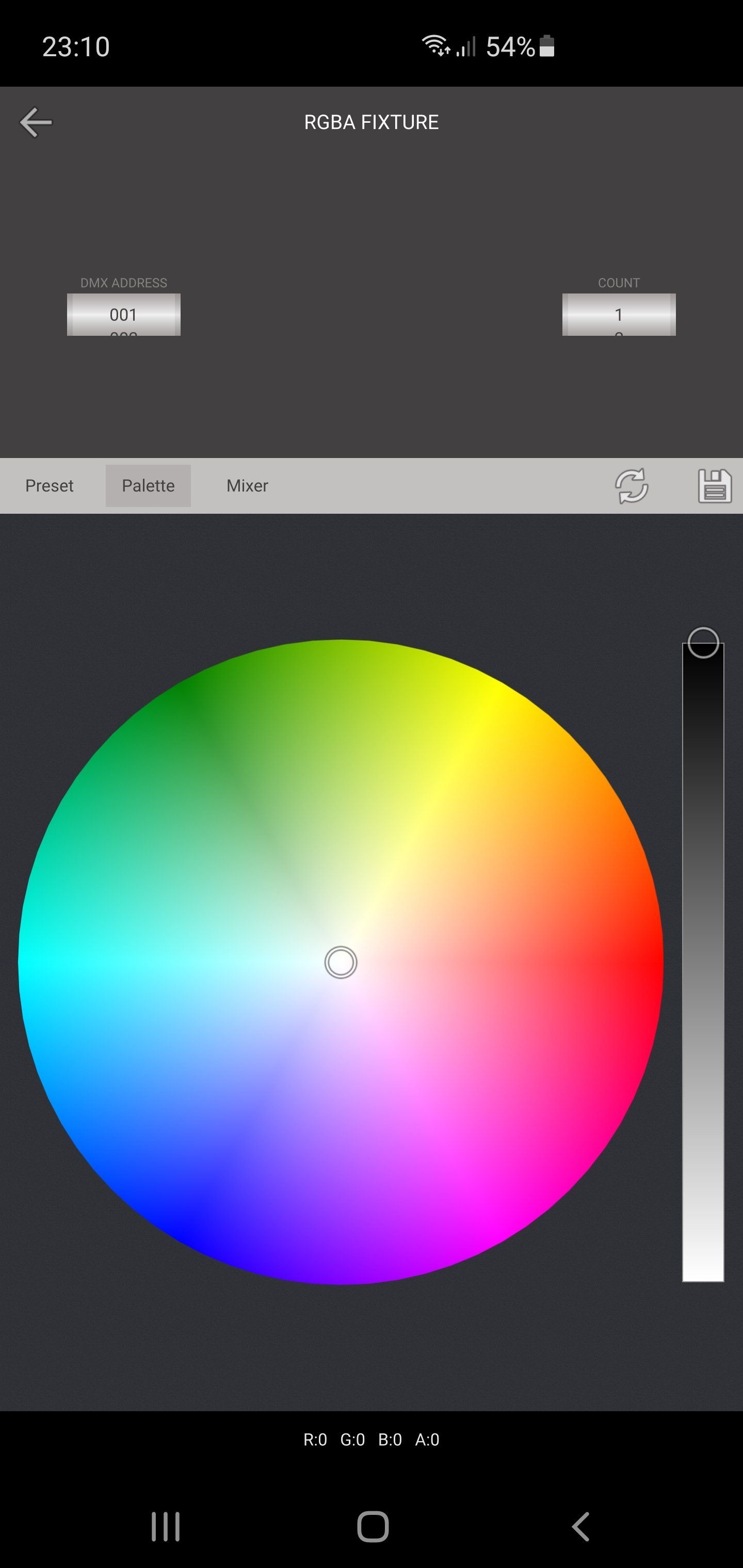Click the color wheel center selector handle
The width and height of the screenshot is (743, 1568).
tap(341, 962)
